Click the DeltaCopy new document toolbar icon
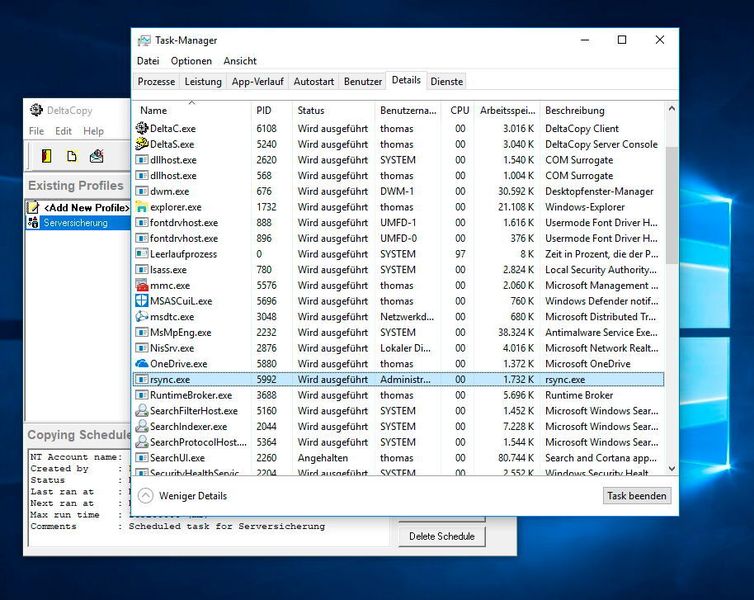 pyautogui.click(x=72, y=156)
